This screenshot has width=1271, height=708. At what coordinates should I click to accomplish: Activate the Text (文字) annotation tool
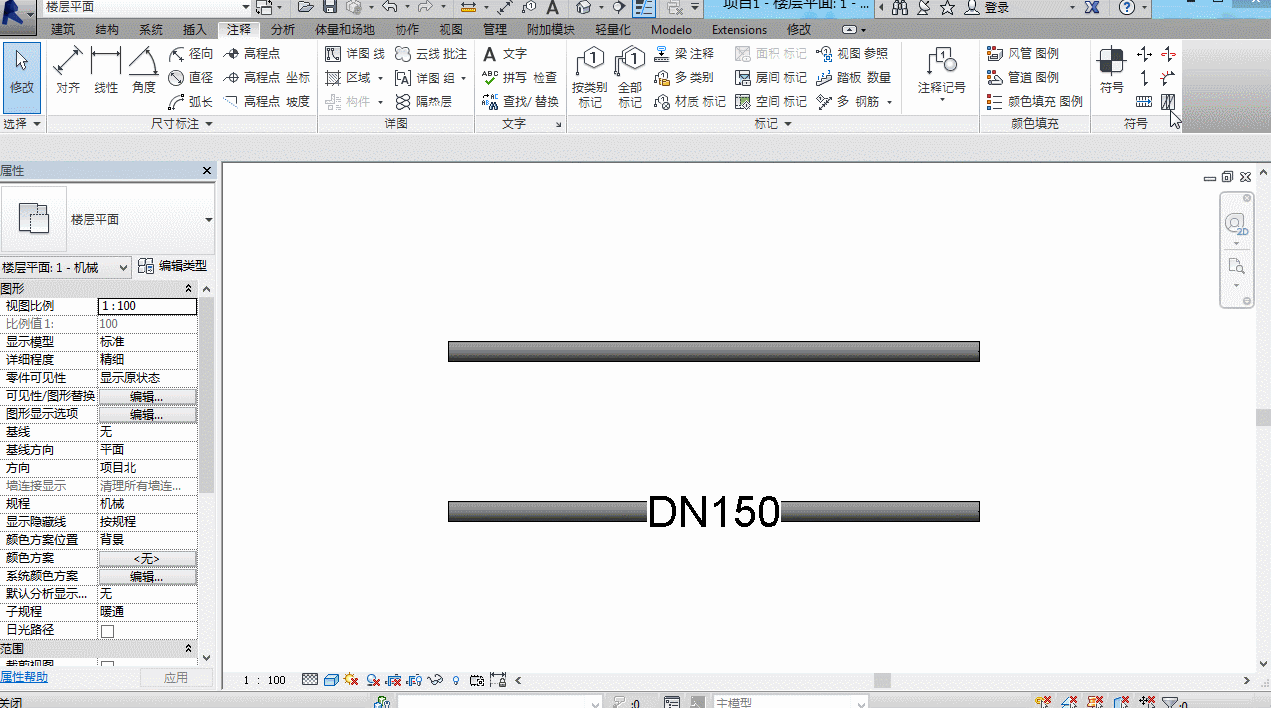(504, 53)
